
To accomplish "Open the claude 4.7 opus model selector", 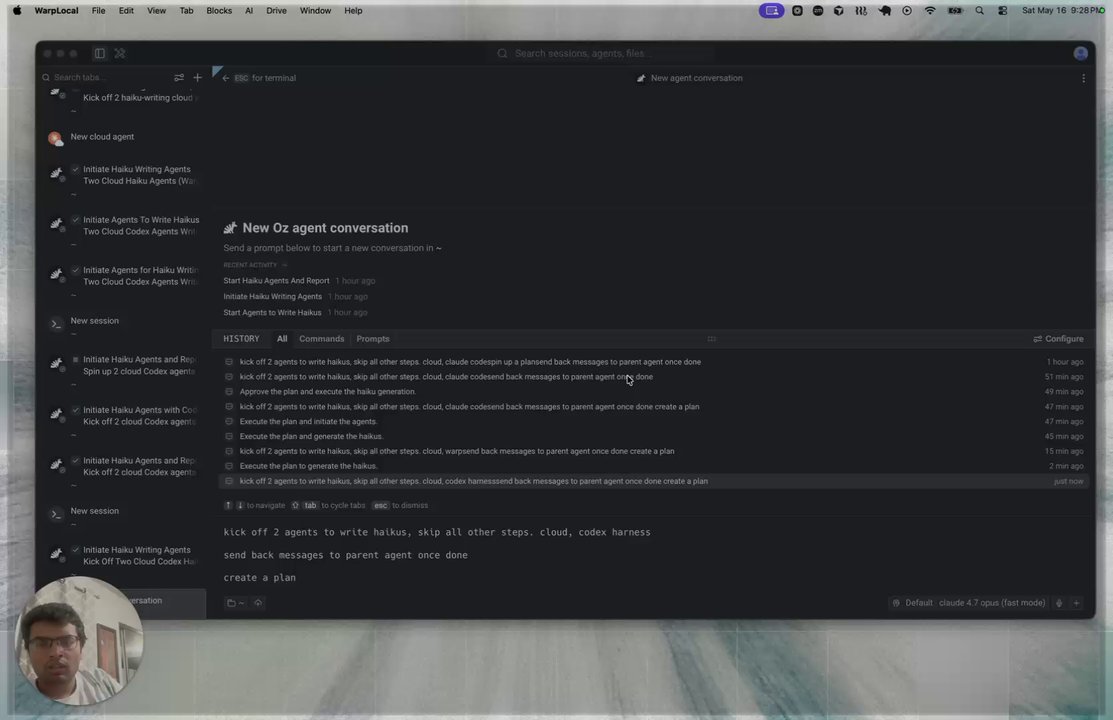I will 992,603.
